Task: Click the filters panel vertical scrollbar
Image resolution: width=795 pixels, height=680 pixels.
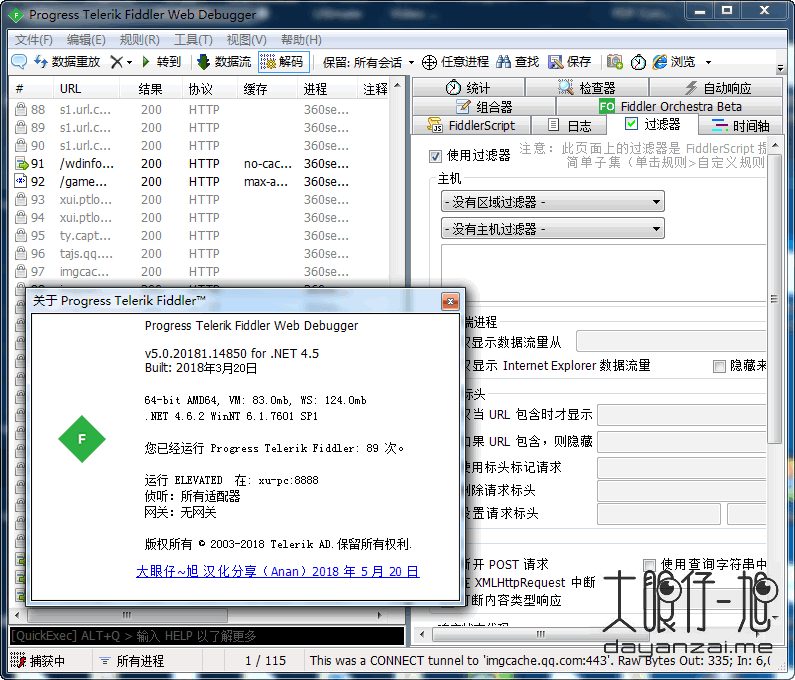Action: coord(774,299)
